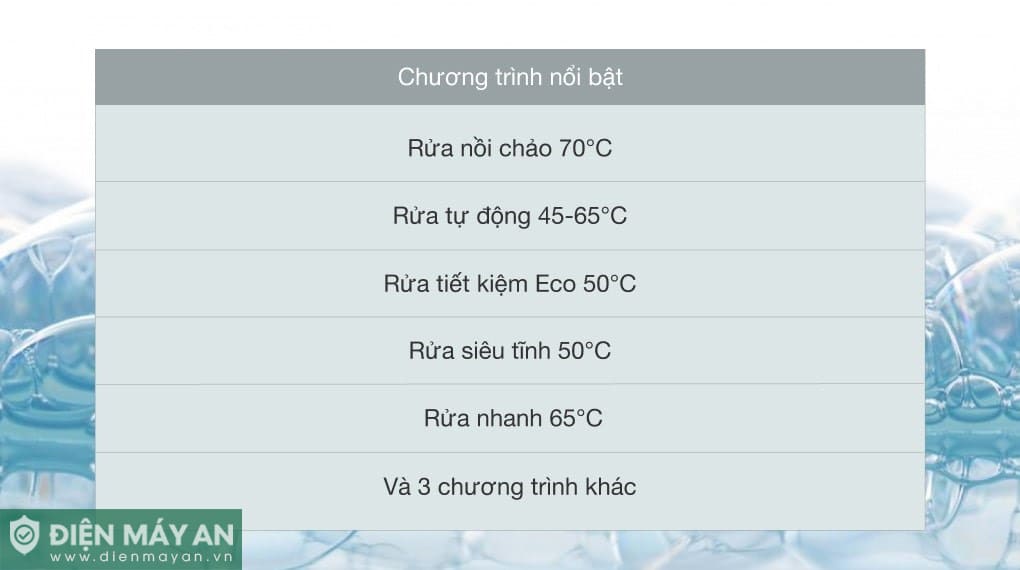The width and height of the screenshot is (1020, 570).
Task: Click 50°C in the "siêu tĩnh" row
Action: click(584, 351)
